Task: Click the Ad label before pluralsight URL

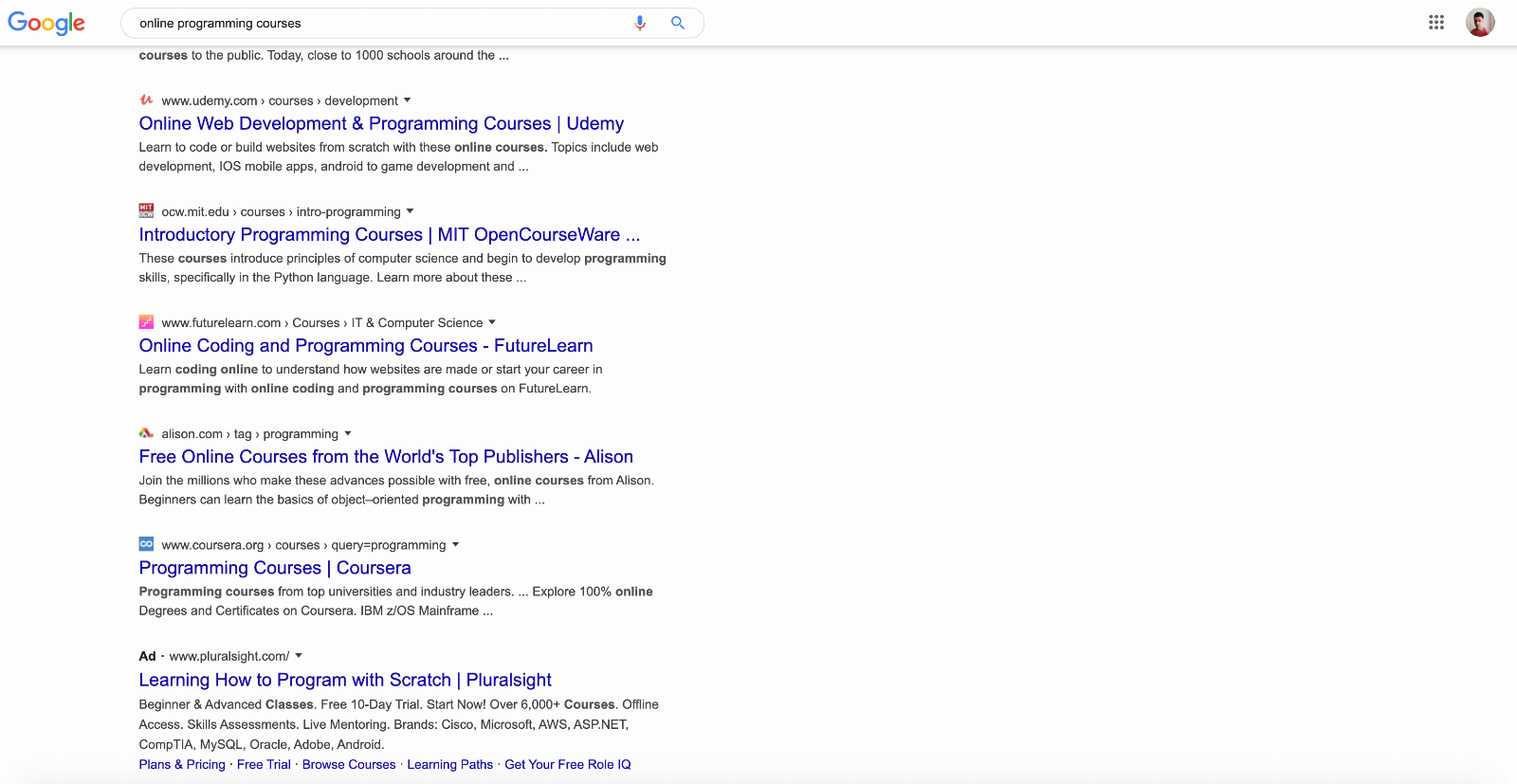Action: pos(147,655)
